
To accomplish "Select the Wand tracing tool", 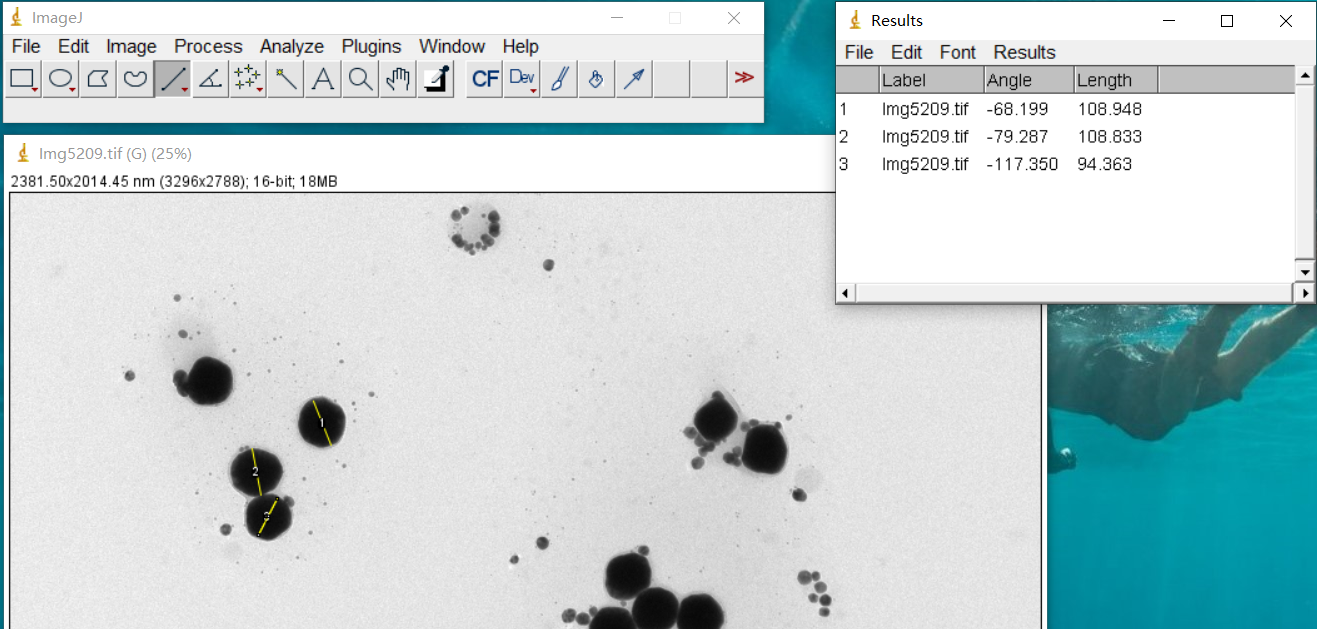I will (x=286, y=79).
